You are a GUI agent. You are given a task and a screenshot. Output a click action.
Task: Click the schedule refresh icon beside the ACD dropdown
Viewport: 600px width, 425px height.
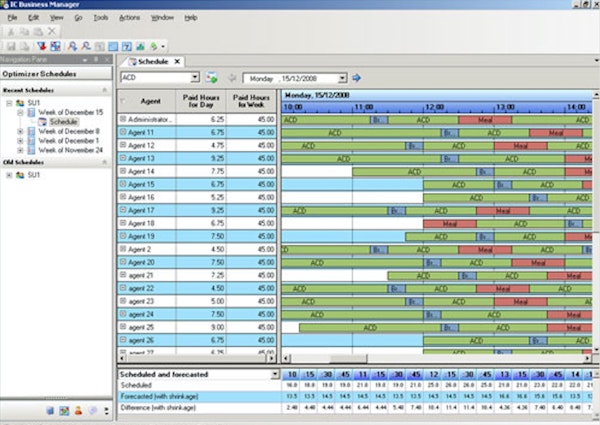(212, 77)
